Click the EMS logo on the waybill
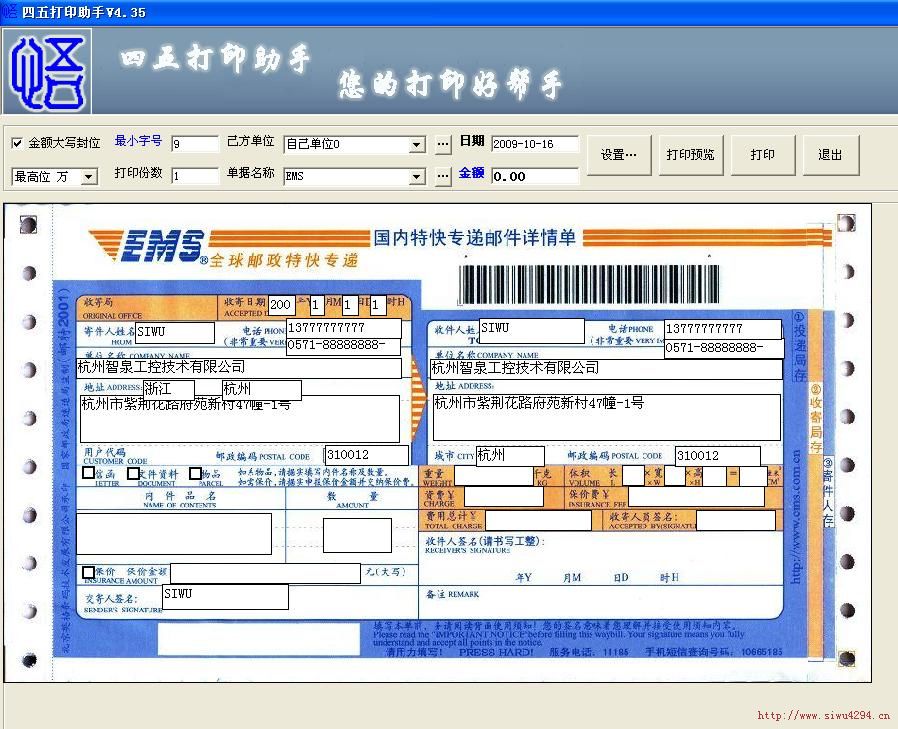Image resolution: width=898 pixels, height=729 pixels. [x=158, y=246]
